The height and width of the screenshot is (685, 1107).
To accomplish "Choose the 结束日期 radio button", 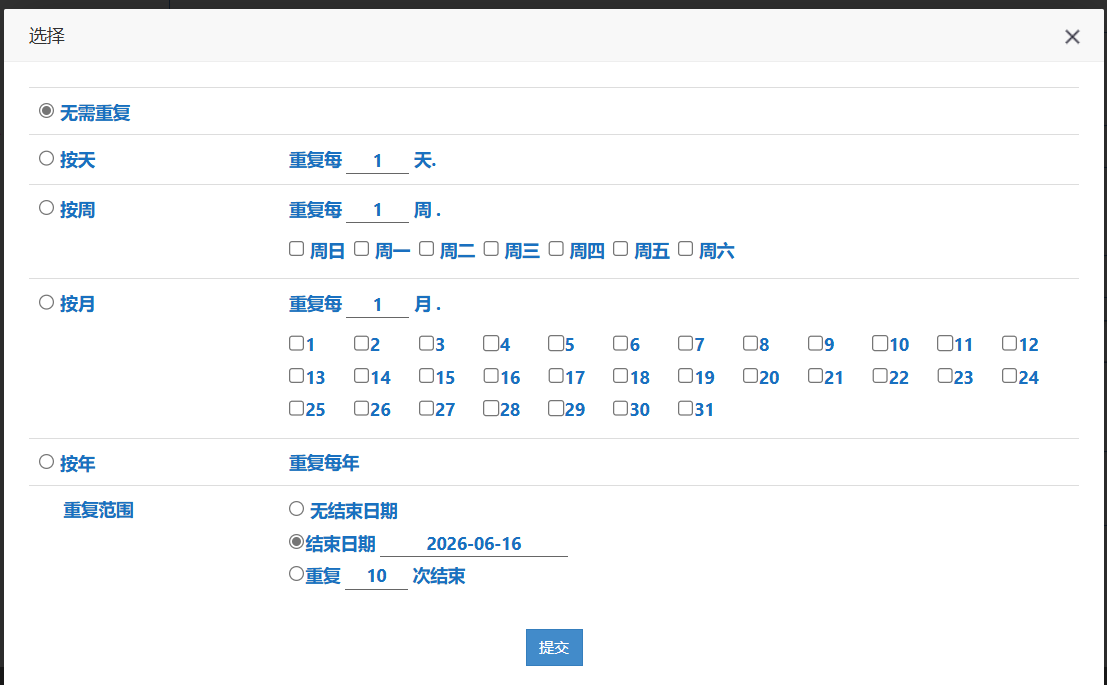I will [297, 542].
